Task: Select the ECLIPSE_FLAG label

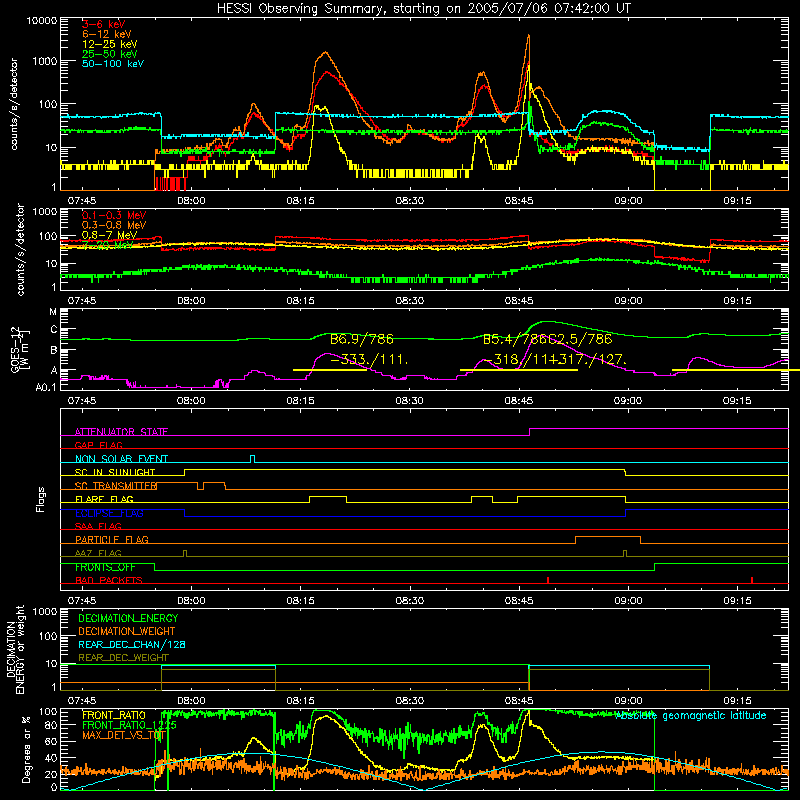Action: (x=109, y=513)
